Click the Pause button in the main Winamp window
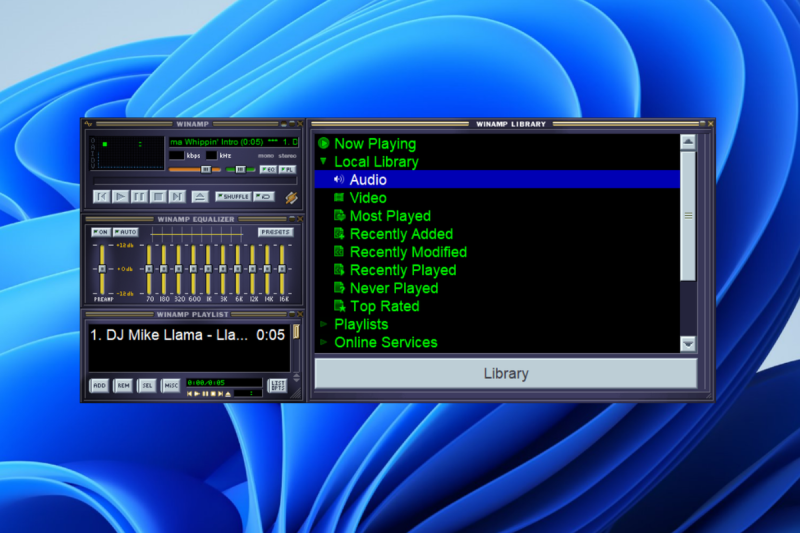 139,196
